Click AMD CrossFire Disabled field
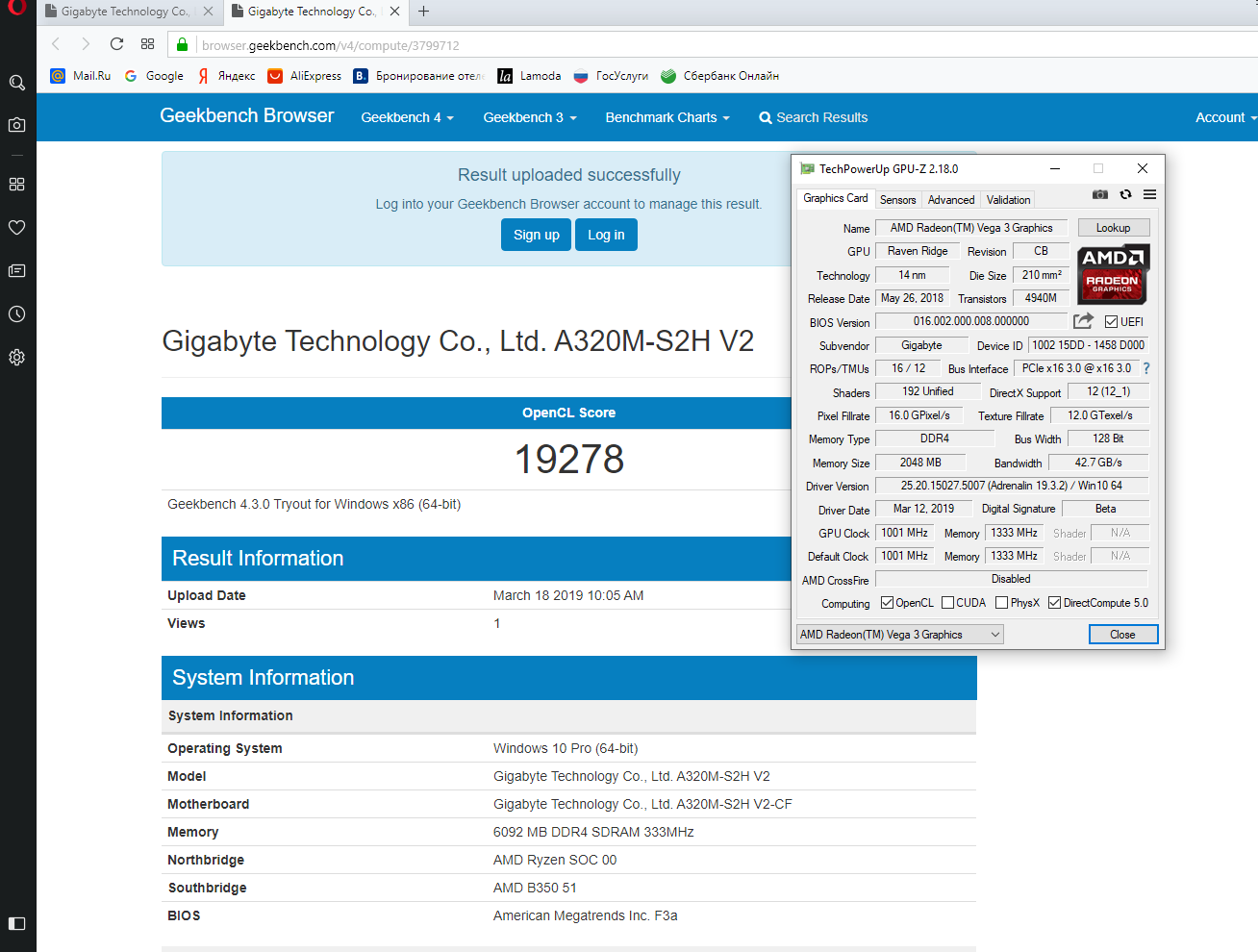1258x952 pixels. 1012,579
